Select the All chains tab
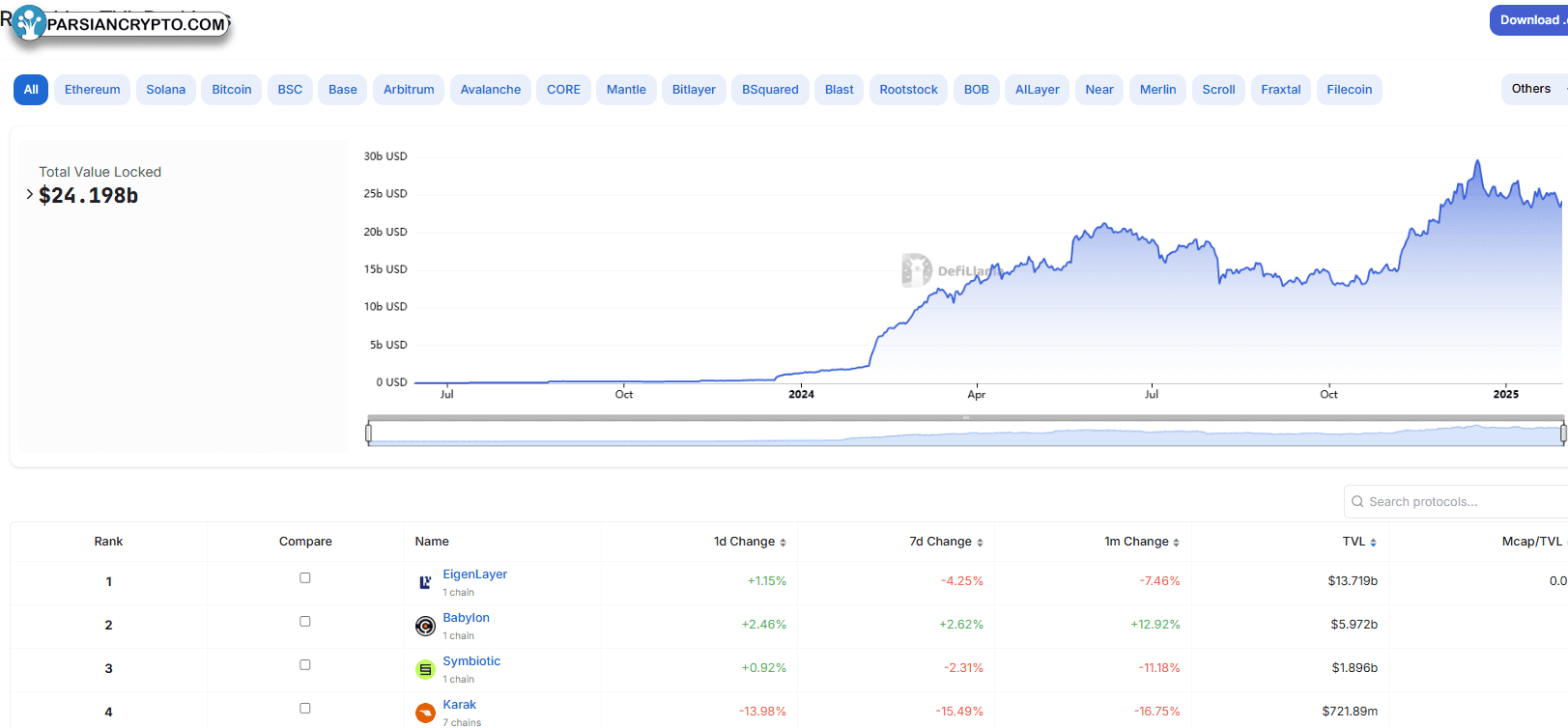 31,90
